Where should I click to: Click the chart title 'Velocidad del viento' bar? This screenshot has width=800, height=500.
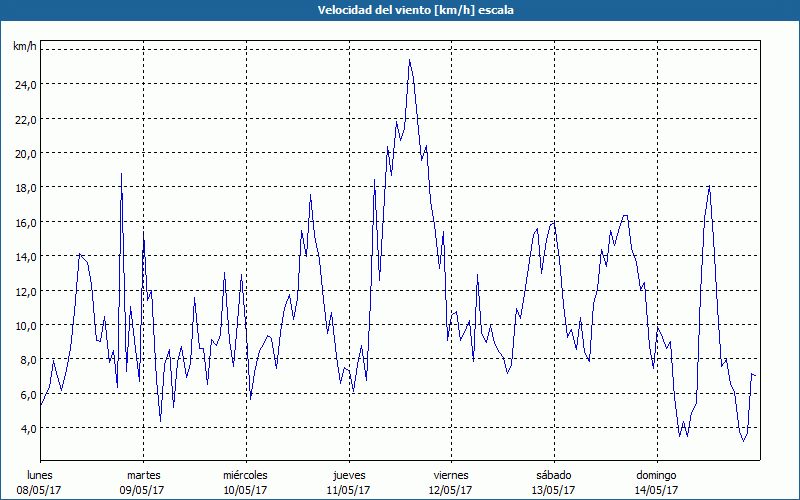click(400, 10)
